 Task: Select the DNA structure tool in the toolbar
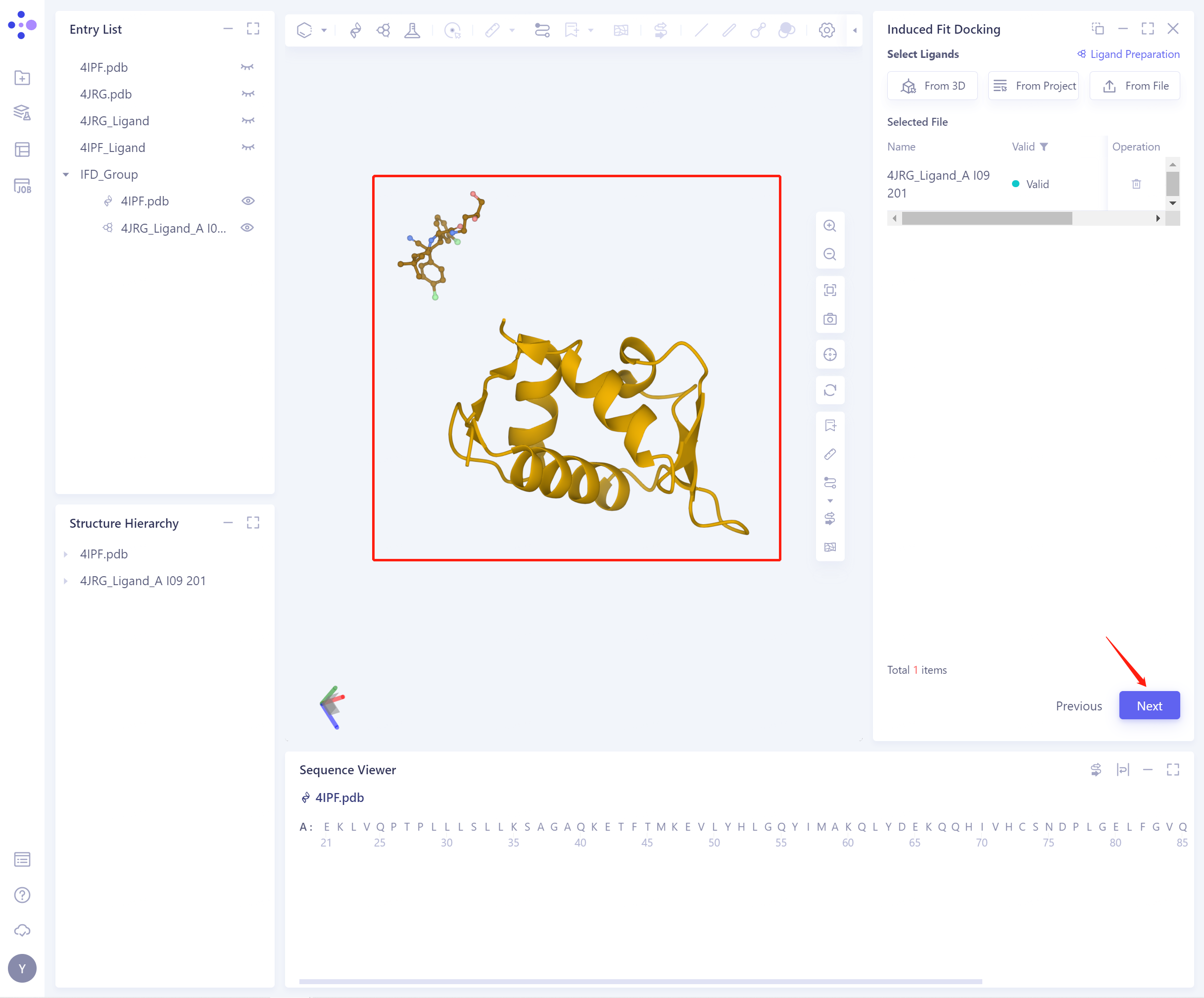tap(355, 30)
